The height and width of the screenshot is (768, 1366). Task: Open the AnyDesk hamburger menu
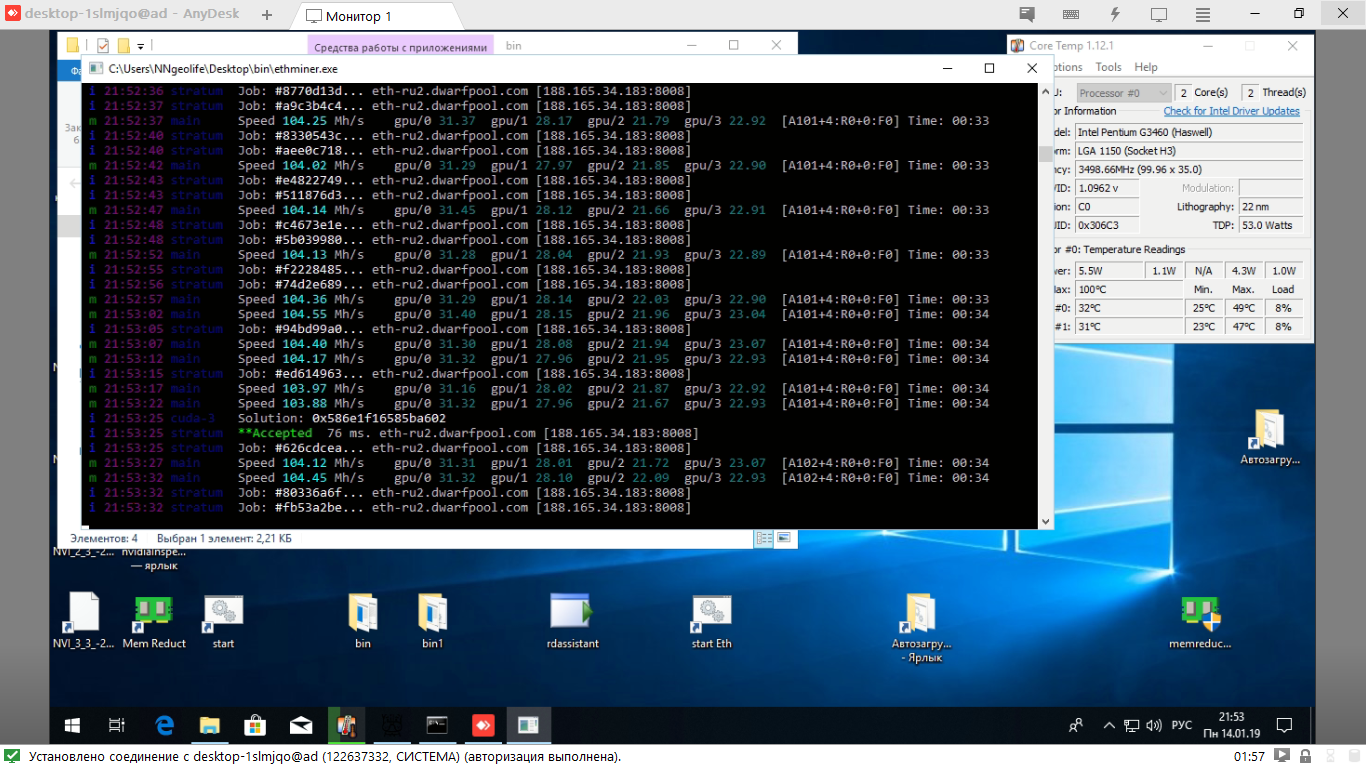1203,15
